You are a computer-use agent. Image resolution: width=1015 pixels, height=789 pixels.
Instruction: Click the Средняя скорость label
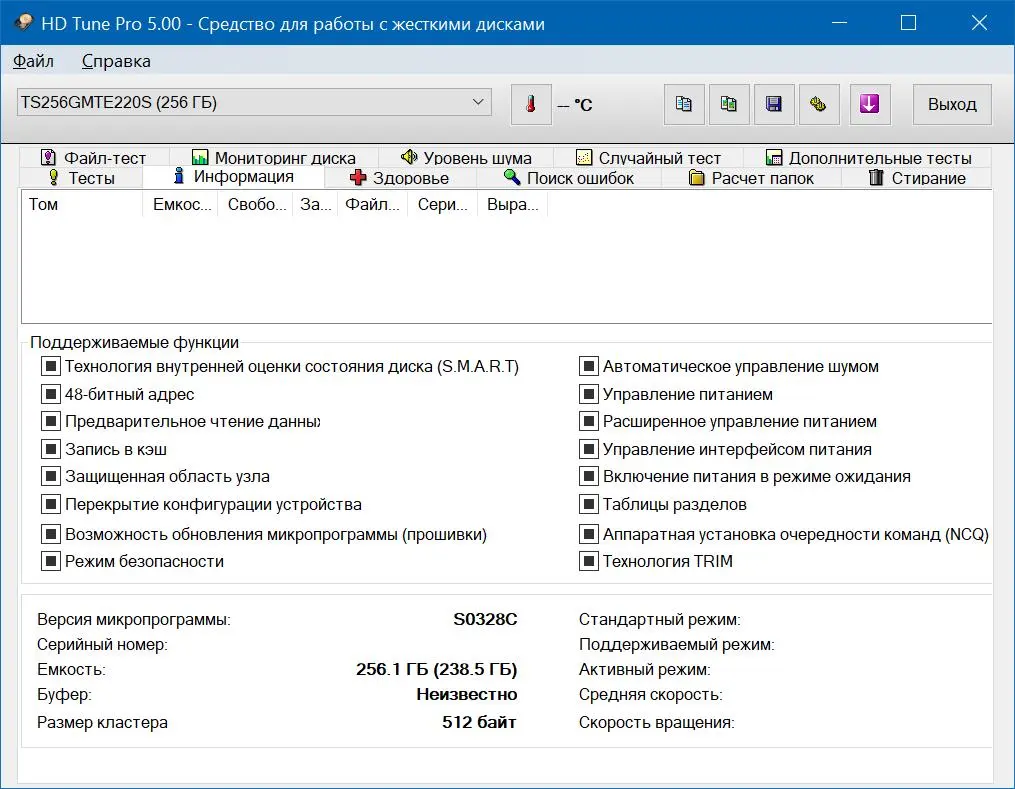(x=651, y=695)
